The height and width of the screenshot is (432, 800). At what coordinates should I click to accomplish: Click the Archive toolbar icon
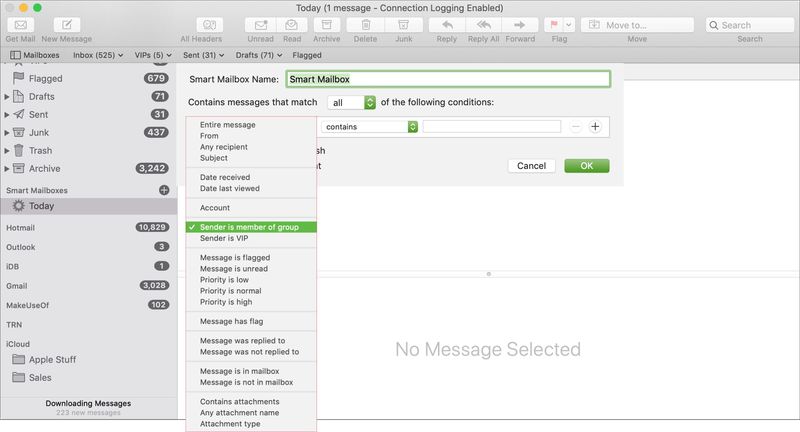click(327, 25)
